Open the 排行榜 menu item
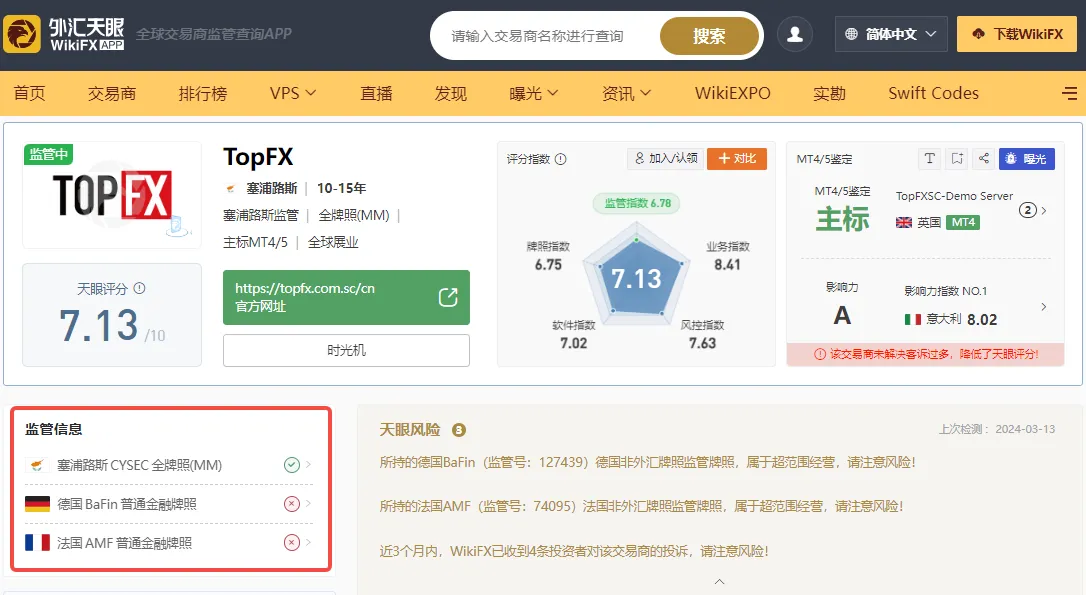Image resolution: width=1086 pixels, height=595 pixels. [x=203, y=93]
